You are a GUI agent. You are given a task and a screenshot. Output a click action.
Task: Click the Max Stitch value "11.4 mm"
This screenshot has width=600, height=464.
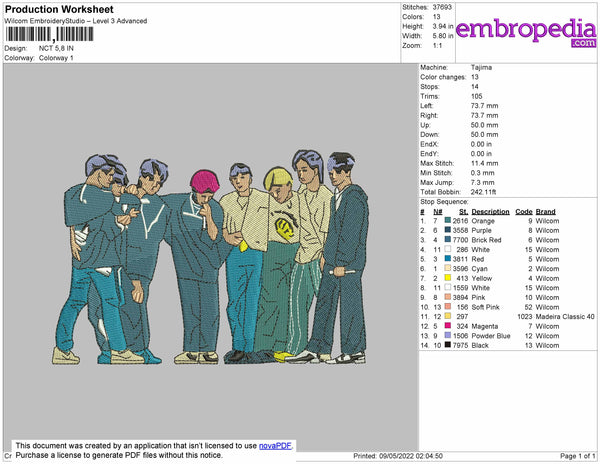tap(484, 163)
